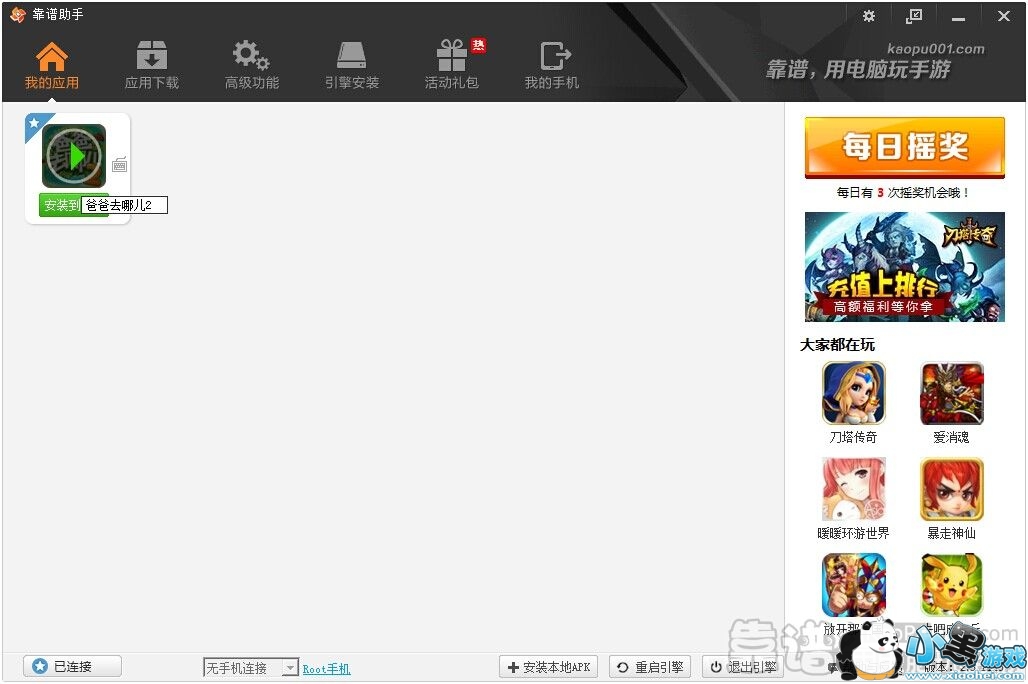The height and width of the screenshot is (684, 1028).
Task: Click the 刀塔传奇 game name label
Action: click(x=854, y=437)
